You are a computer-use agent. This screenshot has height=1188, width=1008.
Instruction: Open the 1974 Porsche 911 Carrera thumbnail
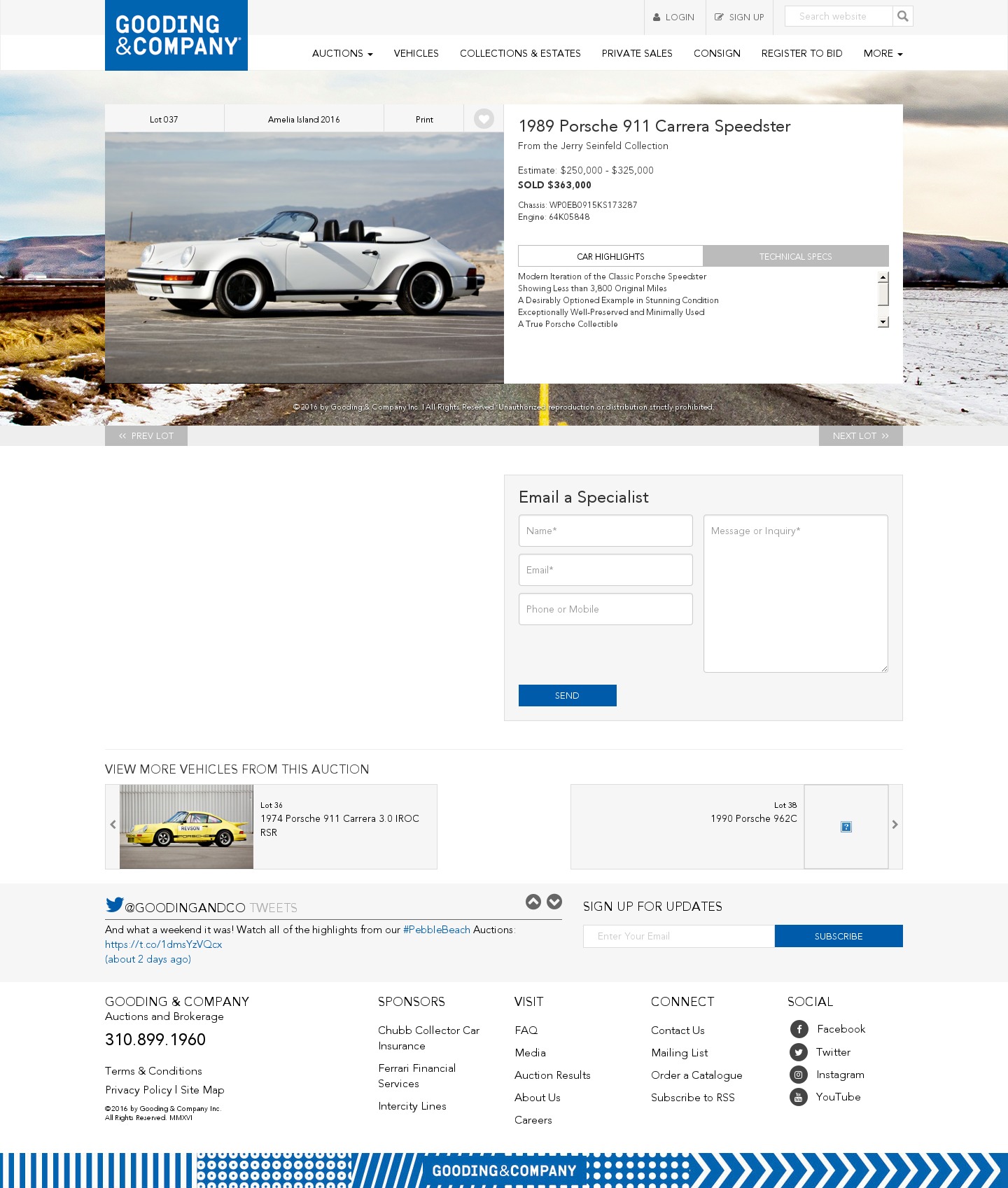(186, 827)
